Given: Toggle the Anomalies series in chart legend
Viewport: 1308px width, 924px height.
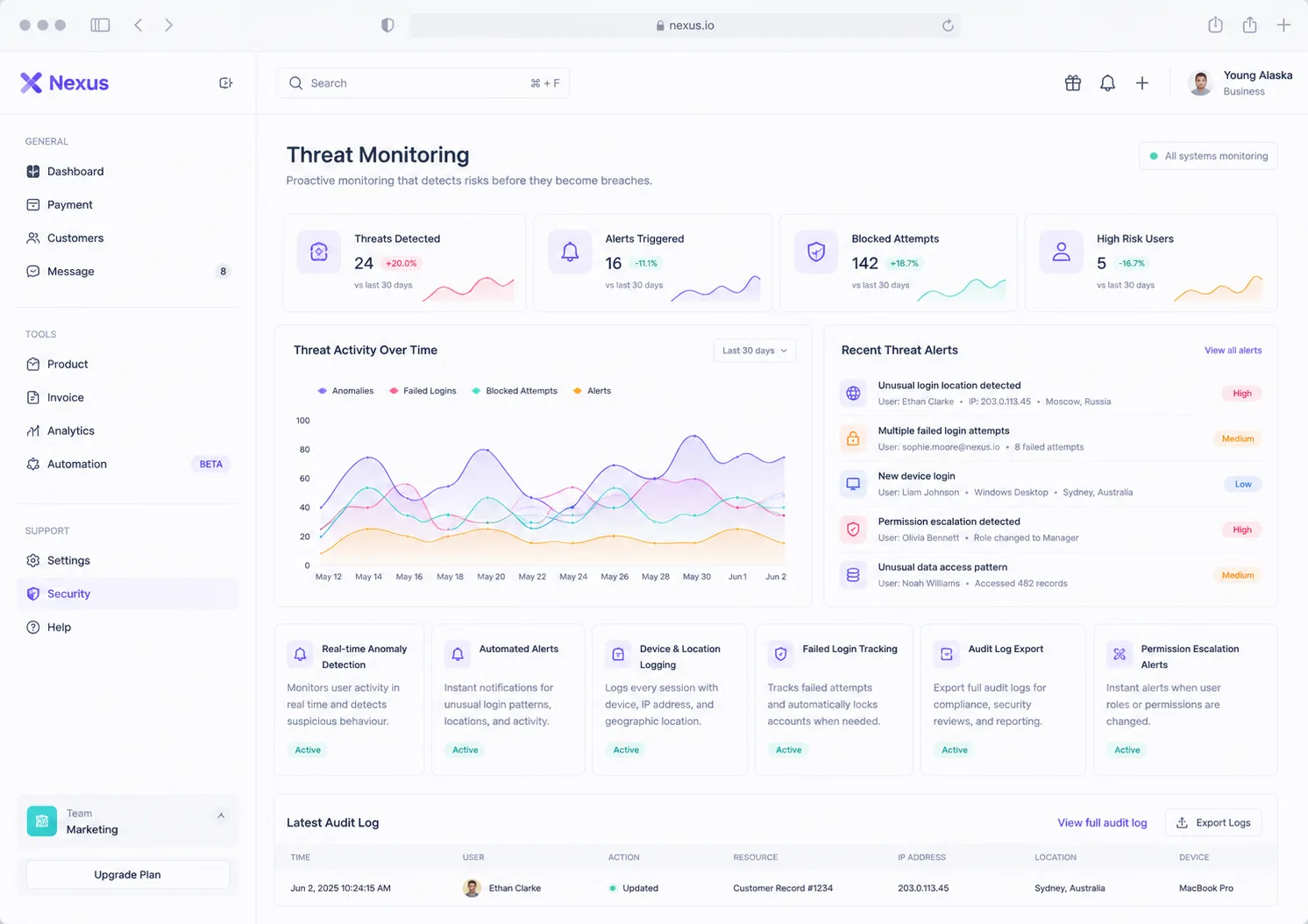Looking at the screenshot, I should coord(345,391).
